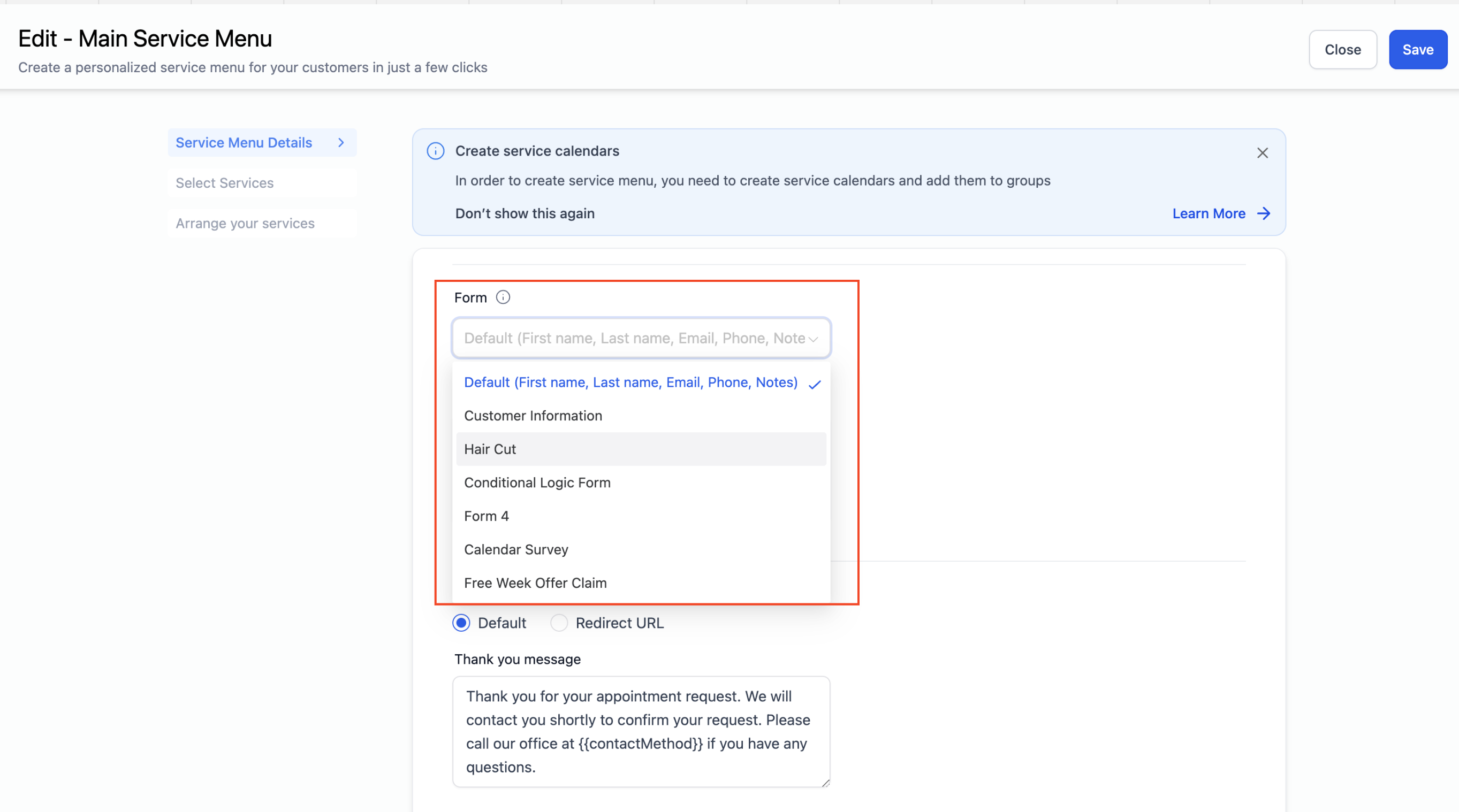Screen dimensions: 1459x812
Task: Open the Select Services step
Action: (224, 183)
